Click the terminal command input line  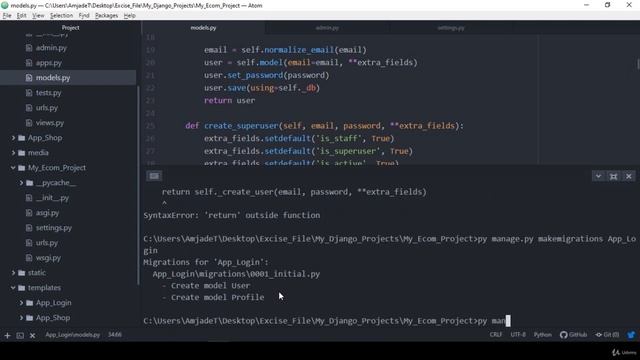327,321
